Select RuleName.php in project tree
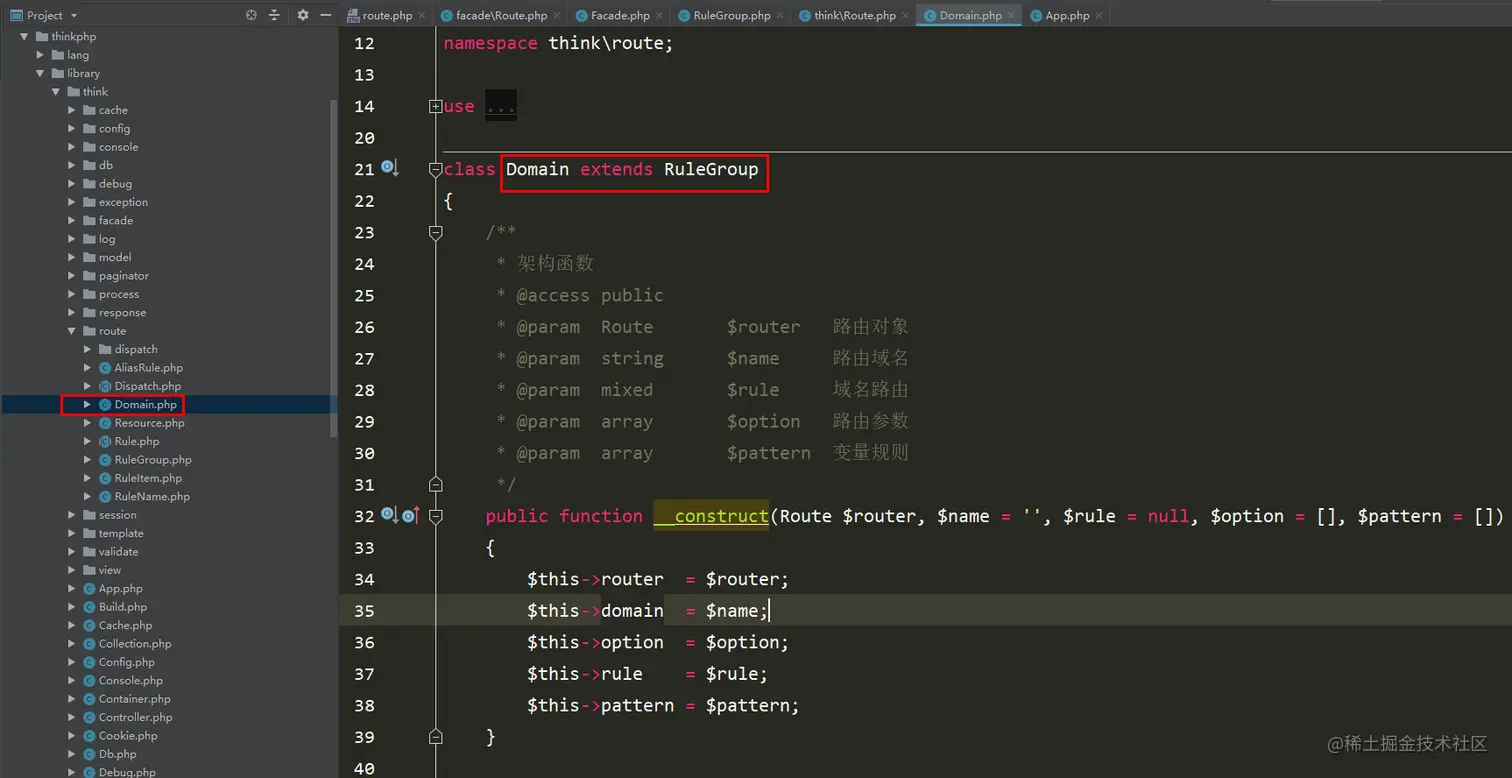This screenshot has width=1512, height=778. [152, 496]
